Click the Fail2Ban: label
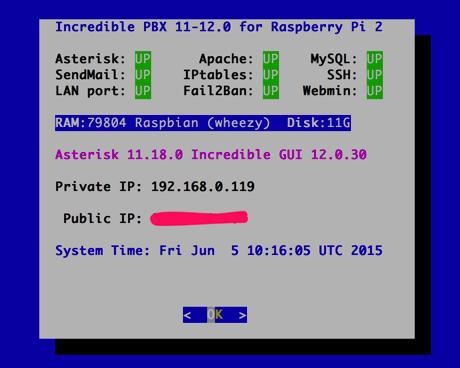 (218, 91)
